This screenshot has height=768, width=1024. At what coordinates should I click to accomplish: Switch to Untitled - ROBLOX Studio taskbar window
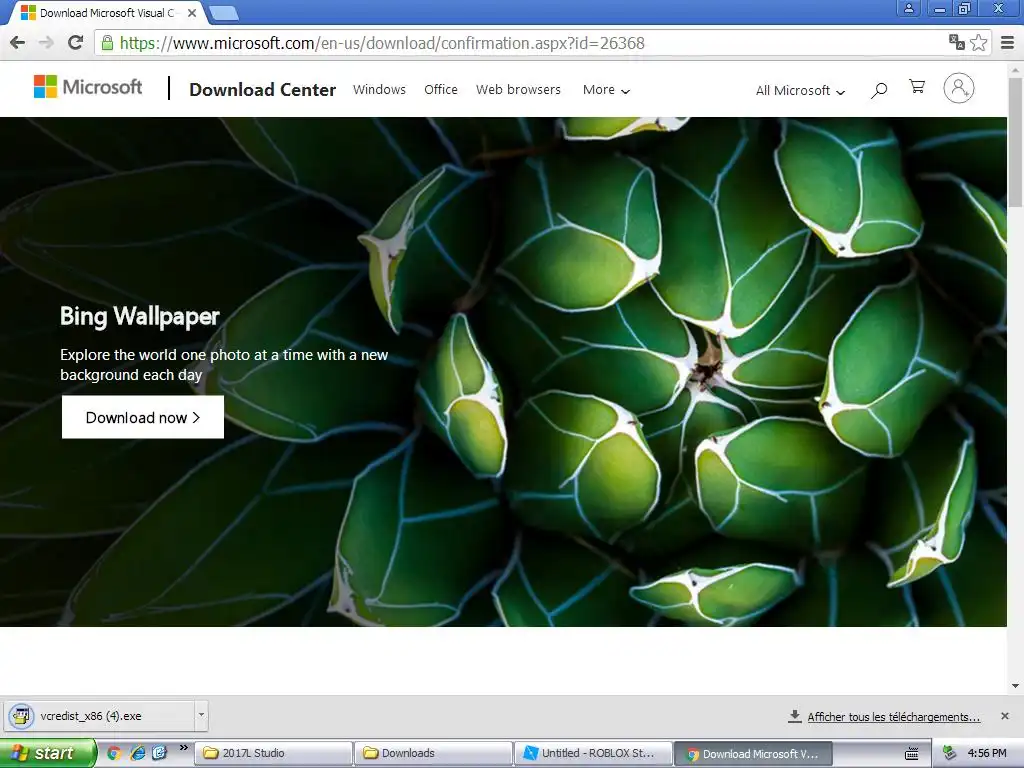tap(594, 754)
